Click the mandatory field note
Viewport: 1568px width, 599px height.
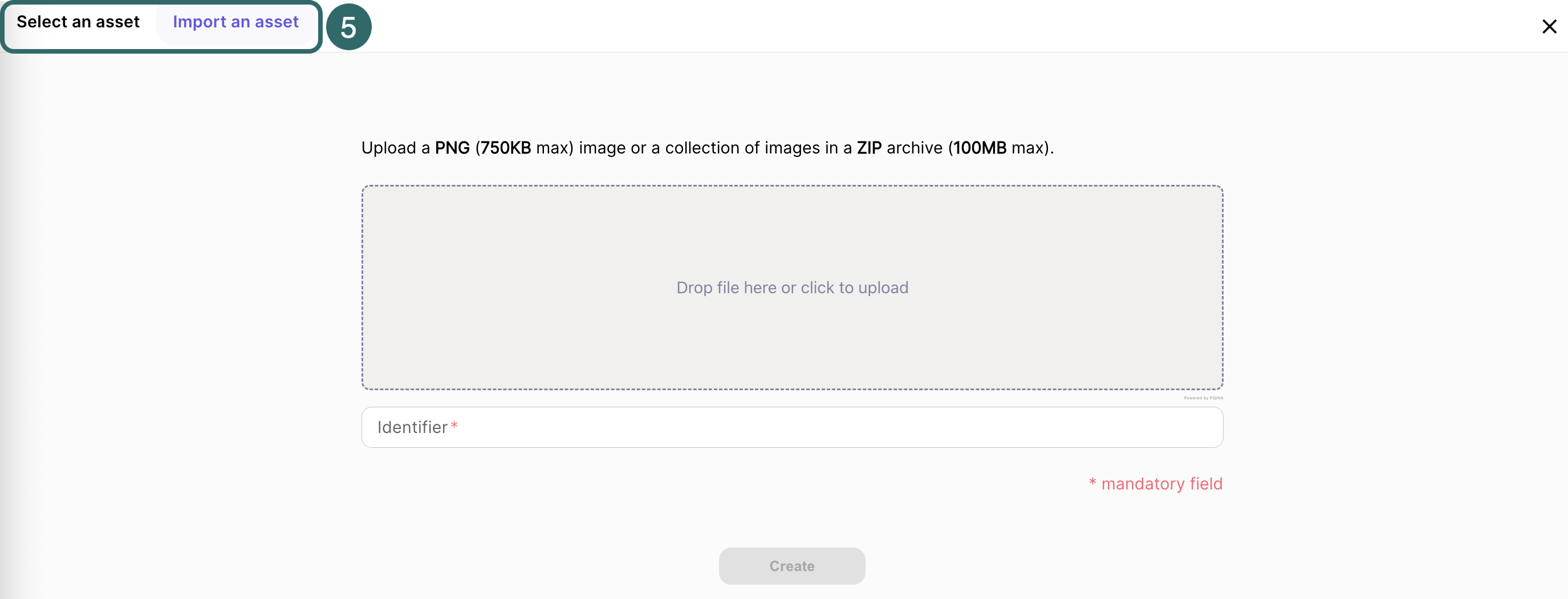tap(1161, 484)
